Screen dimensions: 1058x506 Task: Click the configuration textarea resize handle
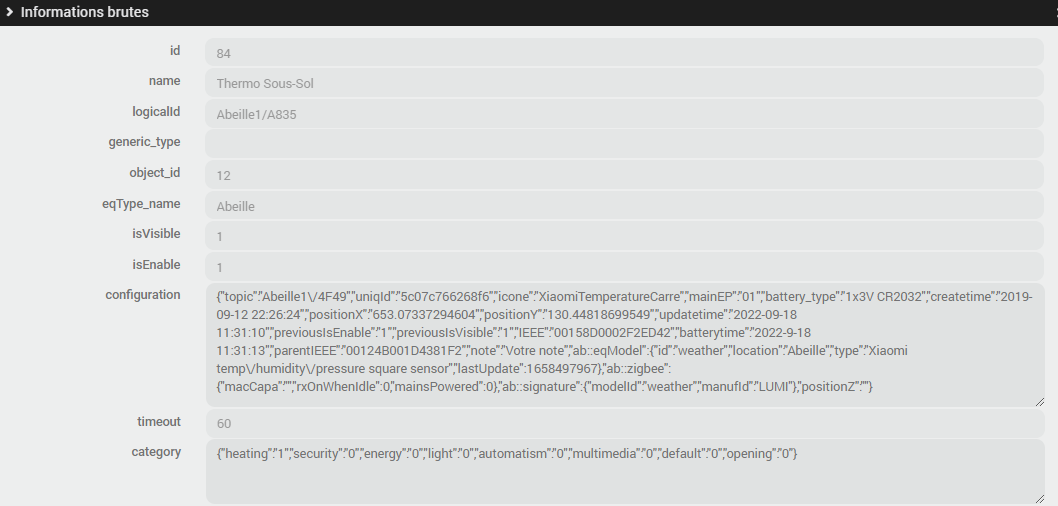[x=1039, y=401]
